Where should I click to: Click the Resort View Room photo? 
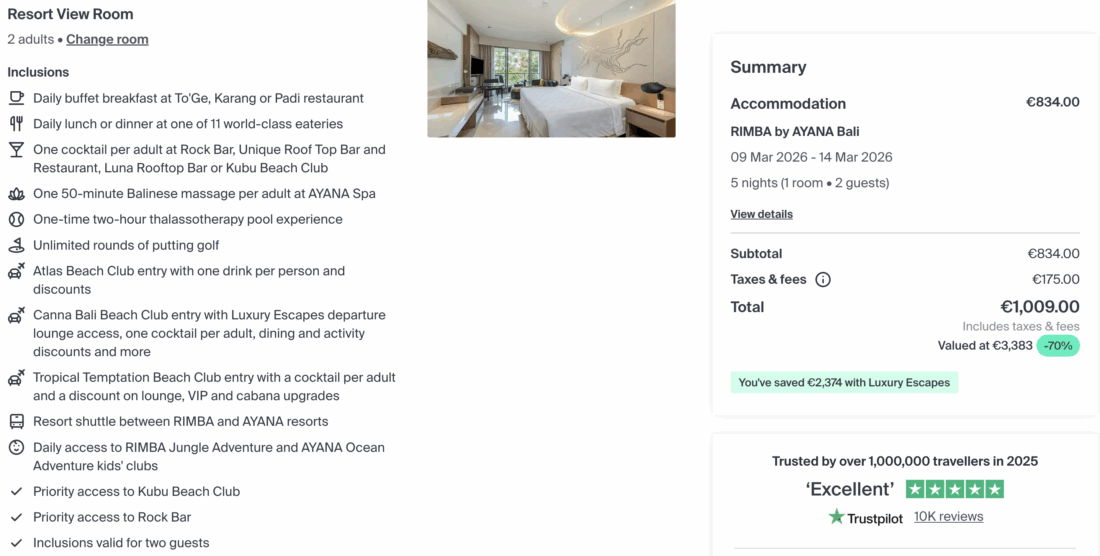coord(551,68)
